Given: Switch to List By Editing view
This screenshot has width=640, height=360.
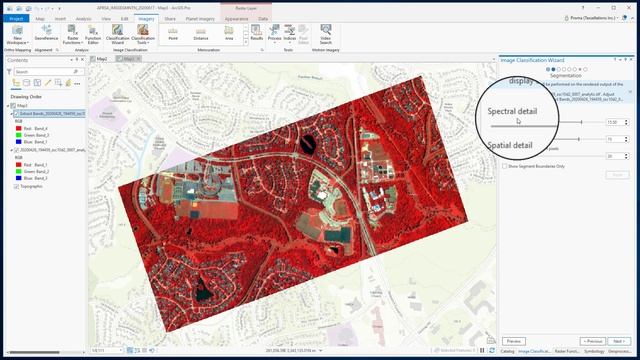Looking at the screenshot, I should pyautogui.click(x=48, y=83).
